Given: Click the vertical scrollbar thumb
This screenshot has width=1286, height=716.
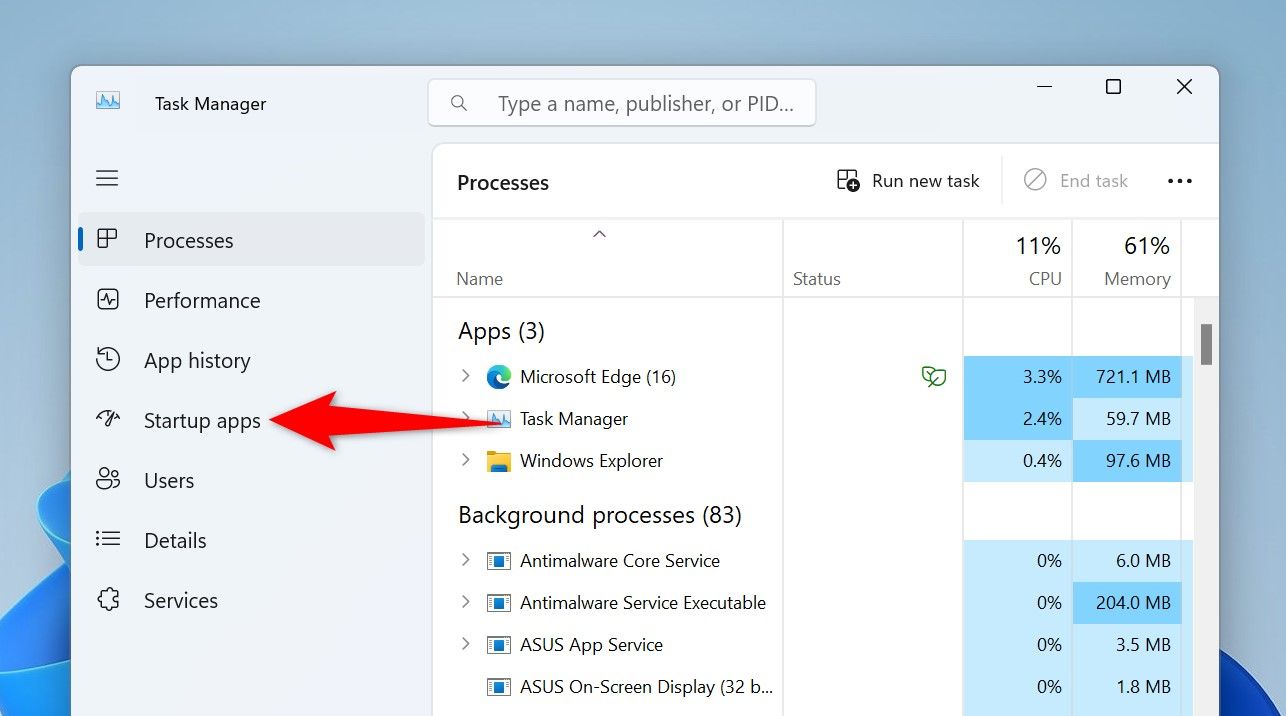Looking at the screenshot, I should (x=1206, y=344).
